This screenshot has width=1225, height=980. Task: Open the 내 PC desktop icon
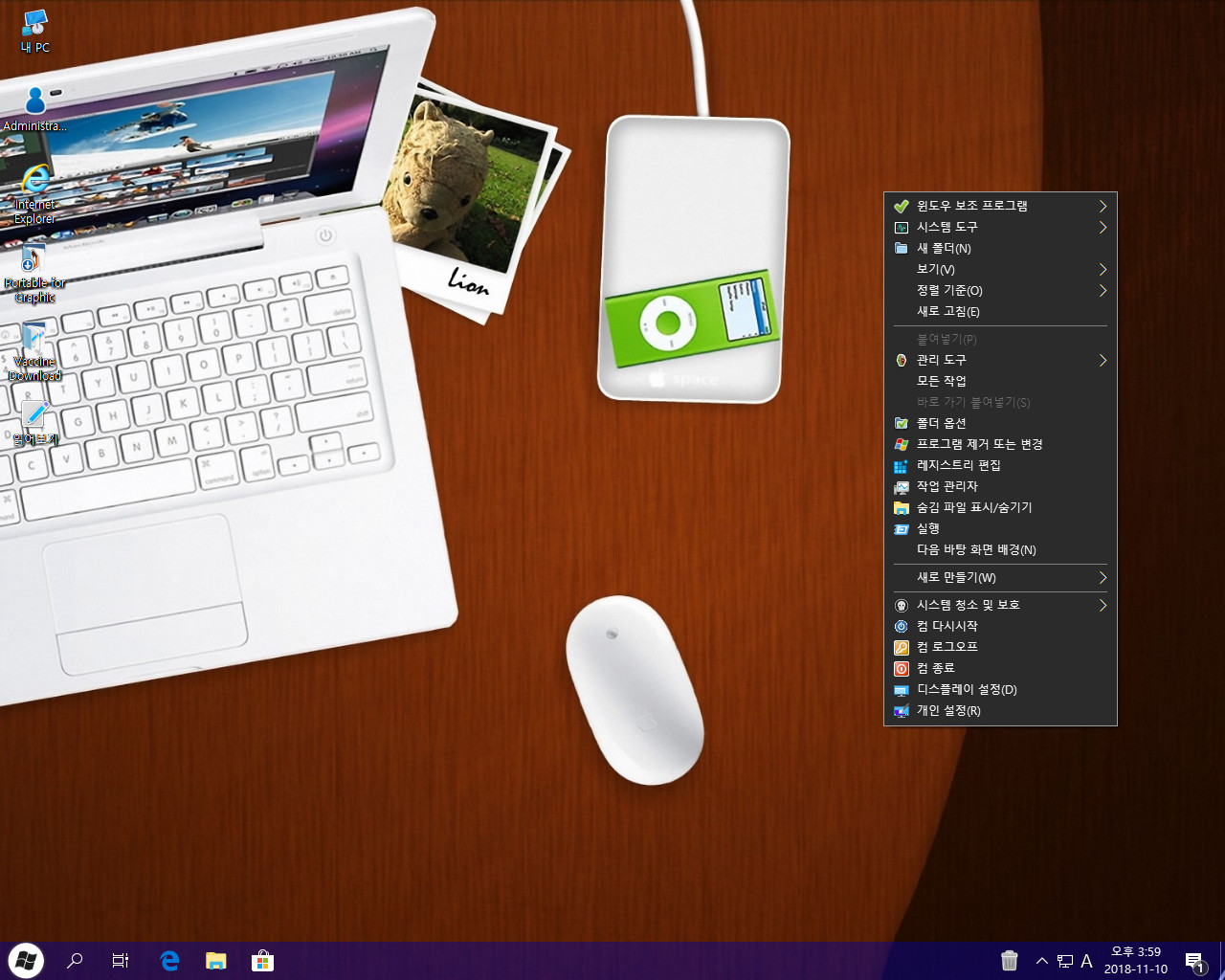tap(34, 31)
